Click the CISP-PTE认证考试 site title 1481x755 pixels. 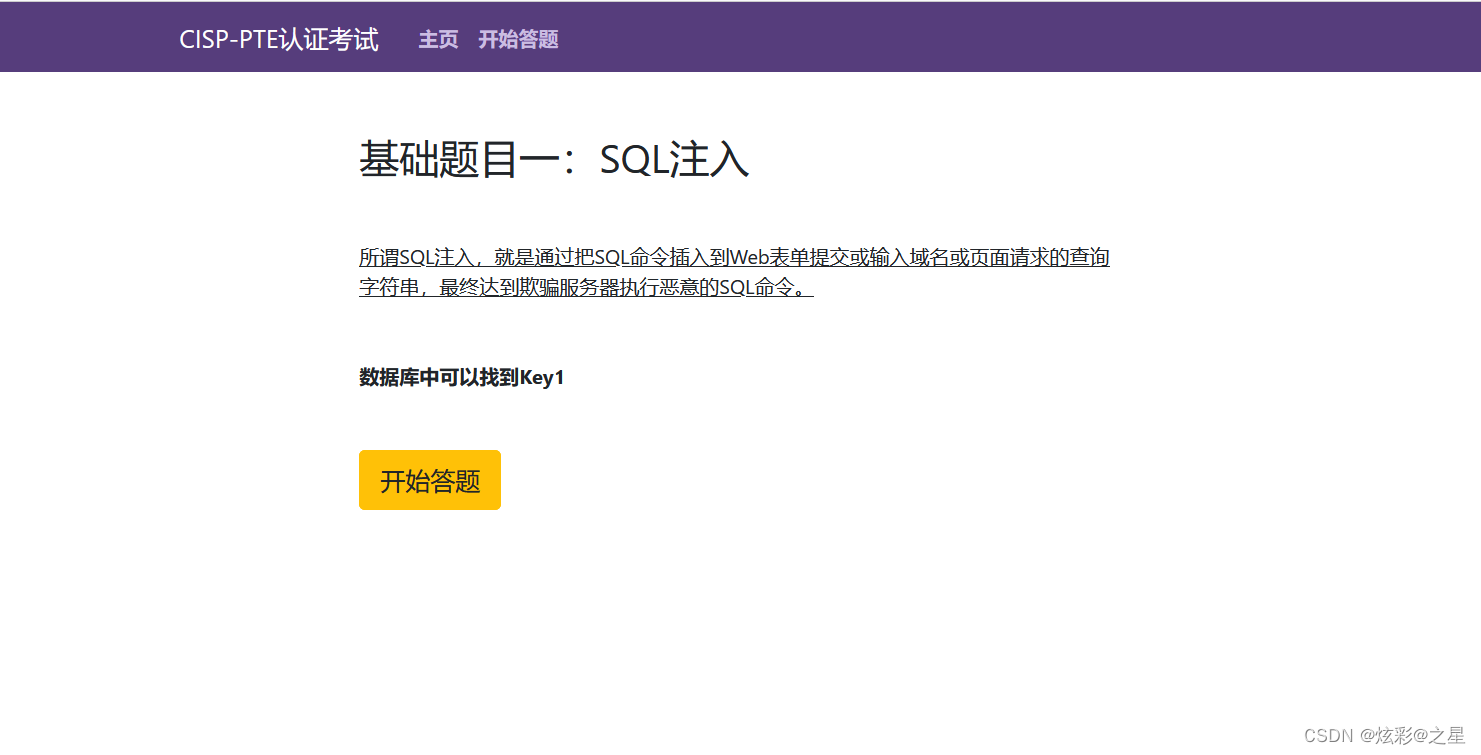(279, 39)
